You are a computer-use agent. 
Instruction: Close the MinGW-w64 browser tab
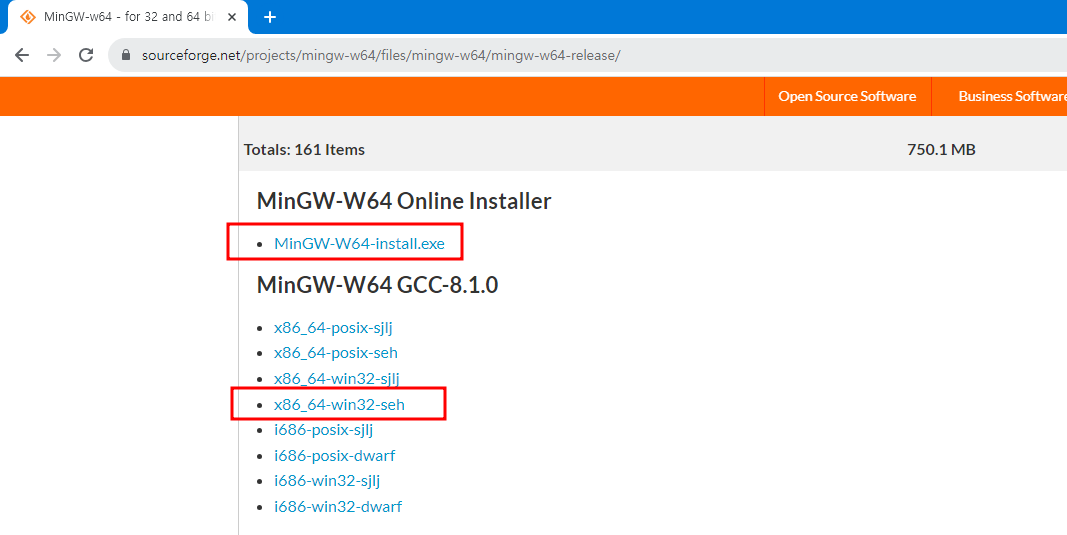231,17
